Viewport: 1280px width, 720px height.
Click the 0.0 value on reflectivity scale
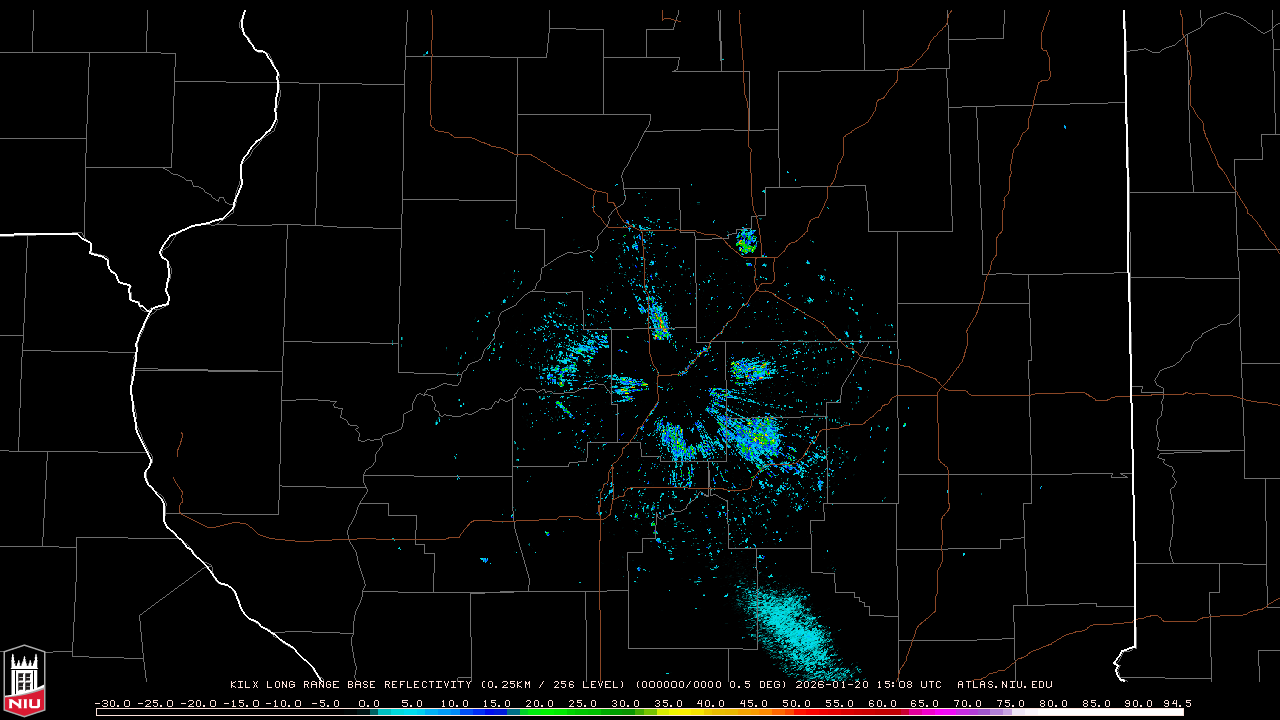(369, 703)
